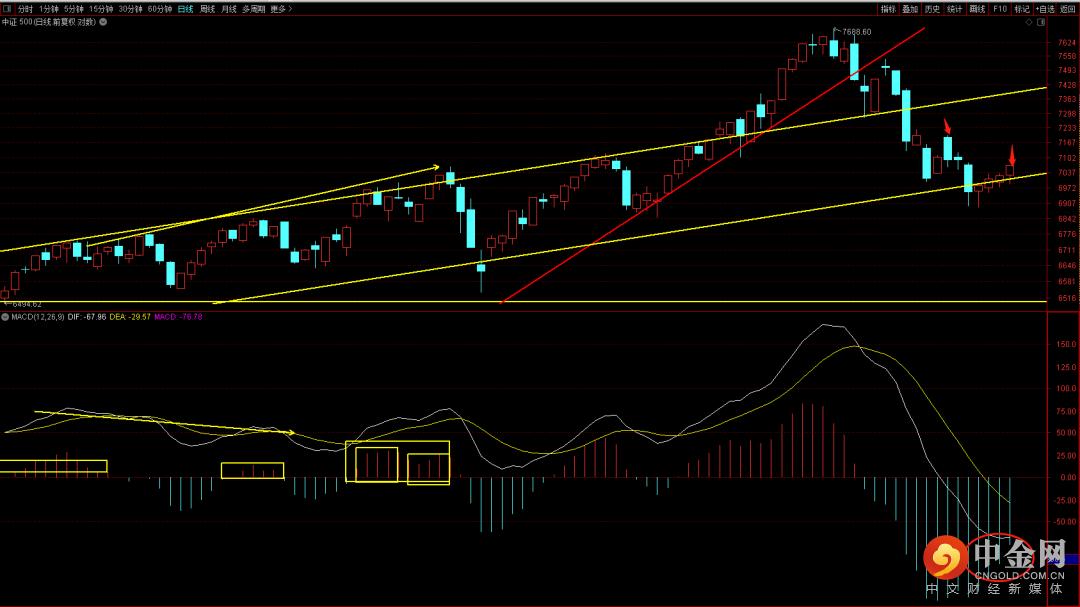This screenshot has width=1080, height=607.
Task: Click the 6516 price axis label
Action: coord(1066,298)
